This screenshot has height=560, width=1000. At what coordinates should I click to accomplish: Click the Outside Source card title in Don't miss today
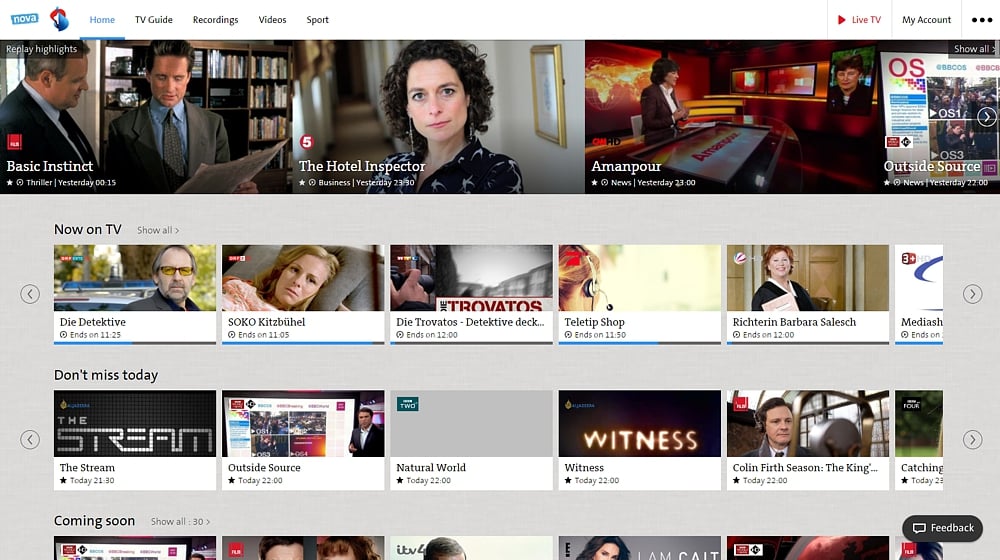point(264,468)
